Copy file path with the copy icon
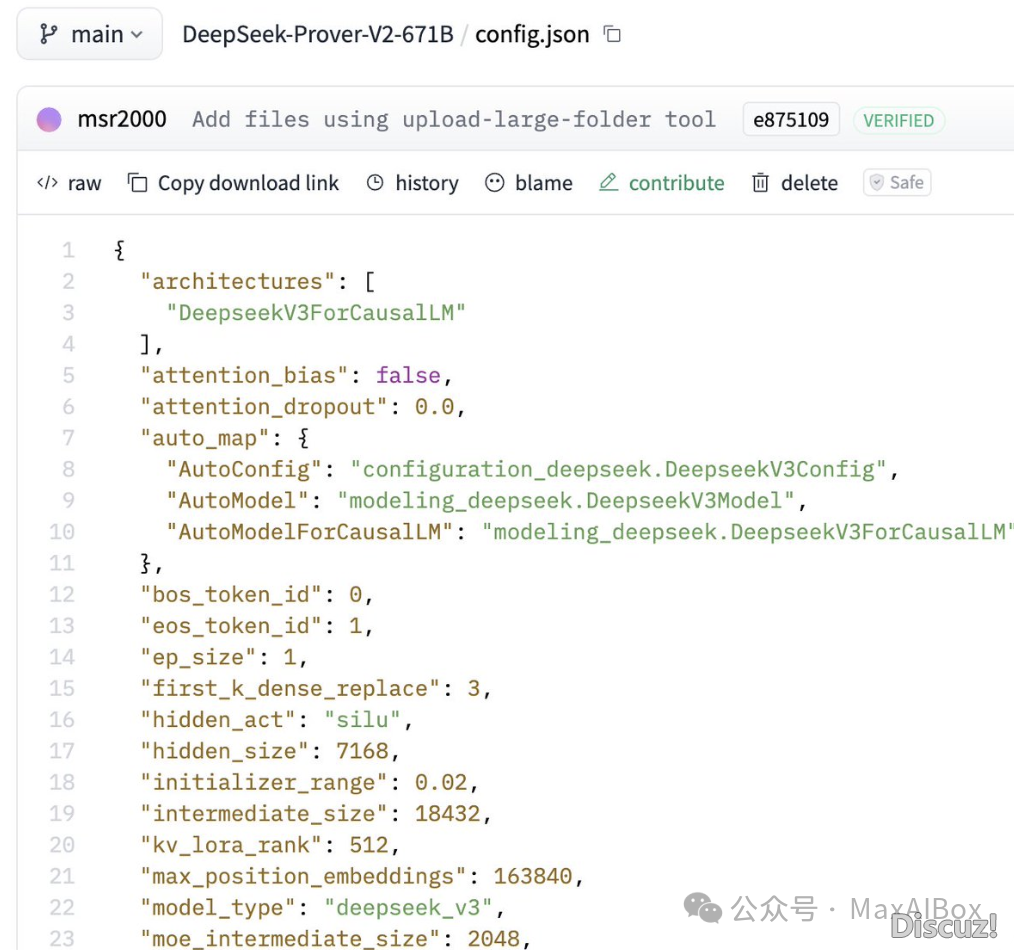Viewport: 1014px width, 950px height. click(x=612, y=34)
